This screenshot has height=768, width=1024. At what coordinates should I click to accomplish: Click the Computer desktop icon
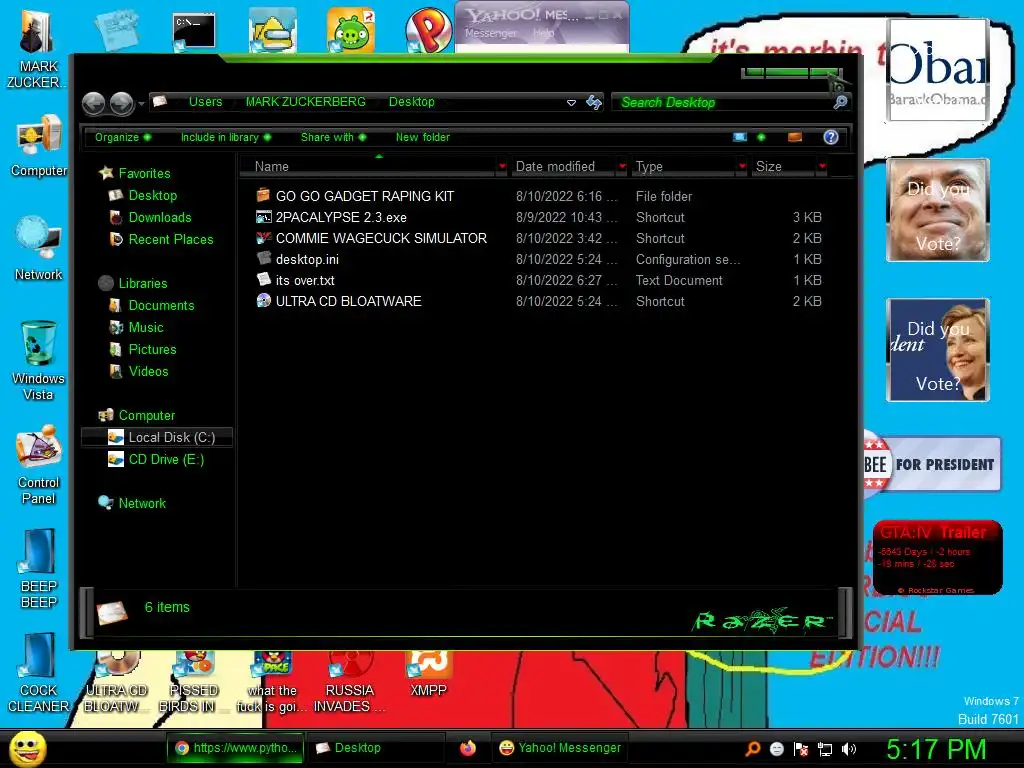[x=39, y=146]
